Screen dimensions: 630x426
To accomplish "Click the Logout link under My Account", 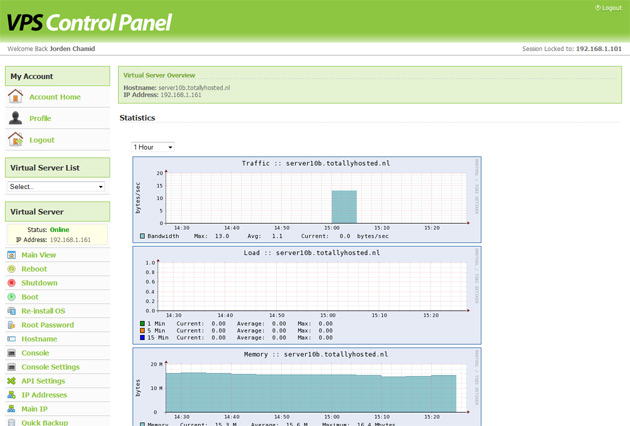I will [x=42, y=140].
